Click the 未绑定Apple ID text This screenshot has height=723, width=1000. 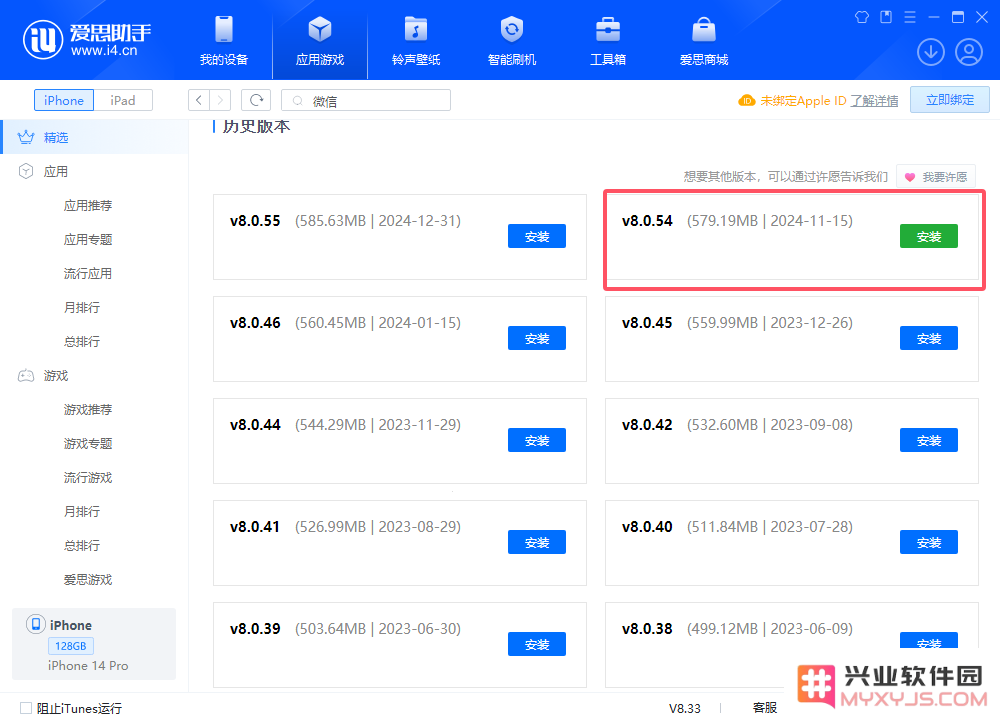[x=803, y=101]
